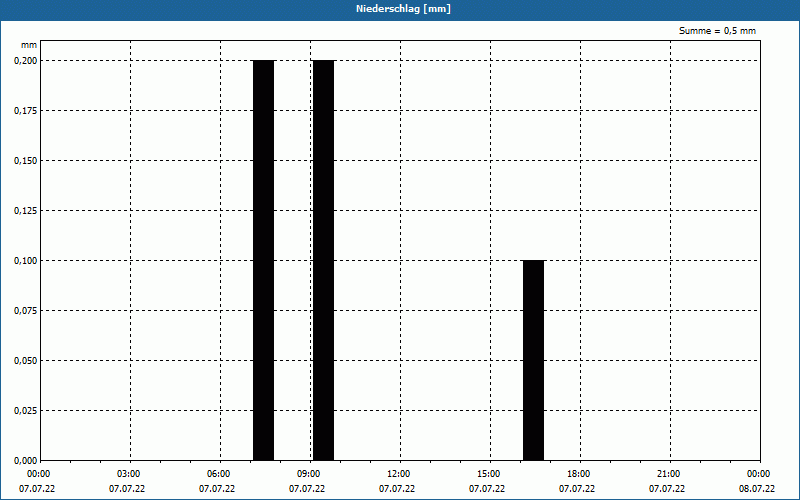Click the 0,000 y-axis label
The height and width of the screenshot is (500, 800).
tap(26, 461)
